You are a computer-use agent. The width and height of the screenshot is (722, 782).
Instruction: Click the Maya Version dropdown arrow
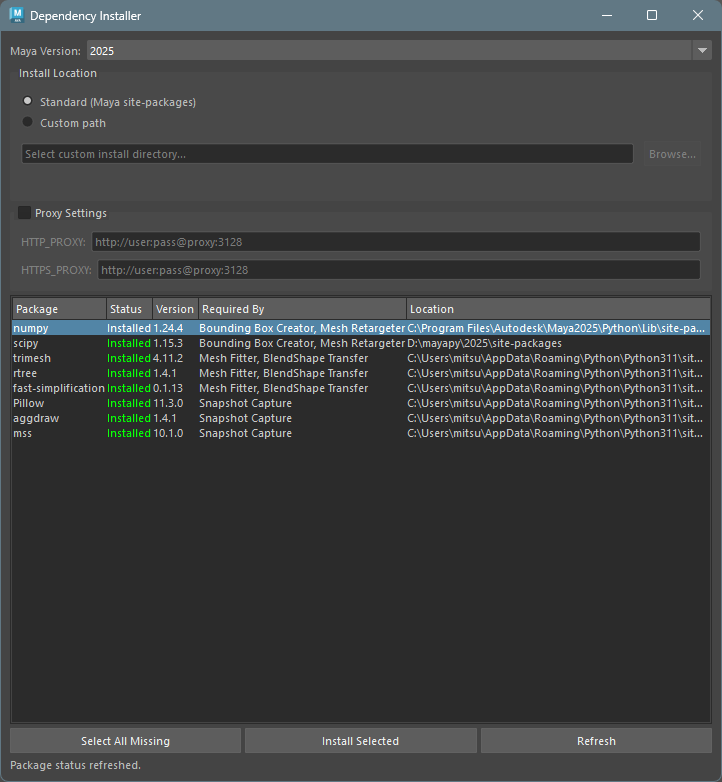[701, 50]
